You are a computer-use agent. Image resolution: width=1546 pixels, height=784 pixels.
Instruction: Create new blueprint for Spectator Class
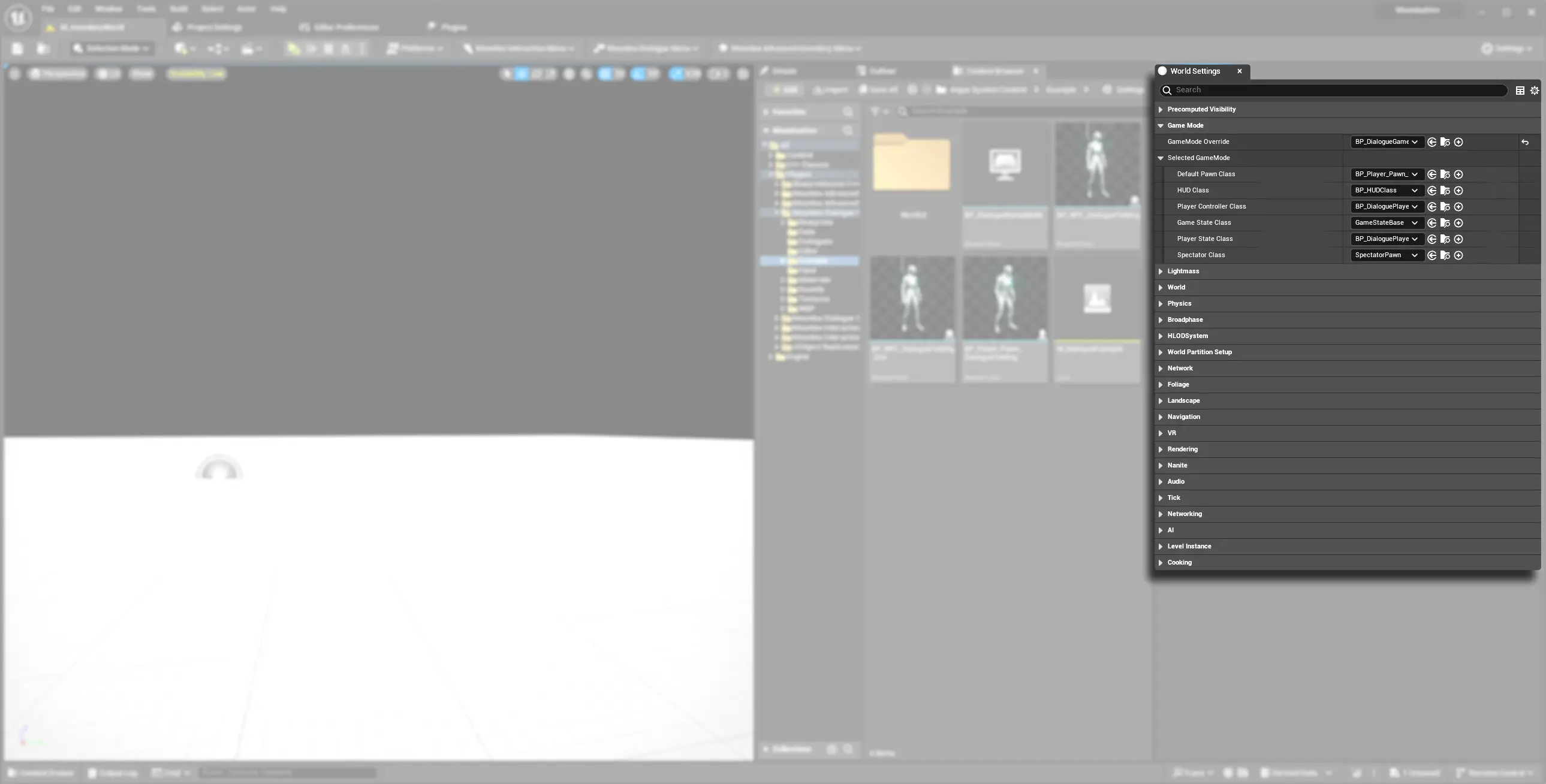tap(1458, 256)
